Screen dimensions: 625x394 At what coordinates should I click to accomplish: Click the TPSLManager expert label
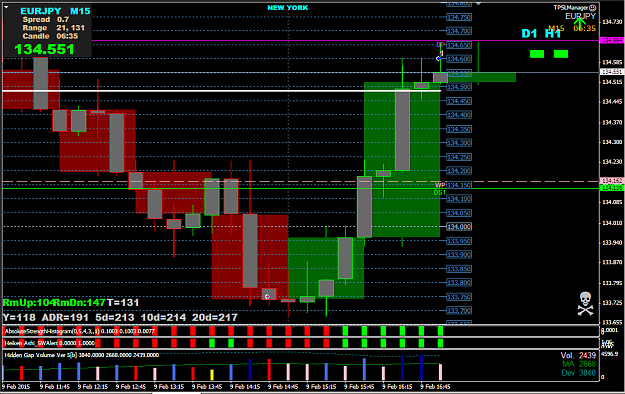[x=571, y=8]
